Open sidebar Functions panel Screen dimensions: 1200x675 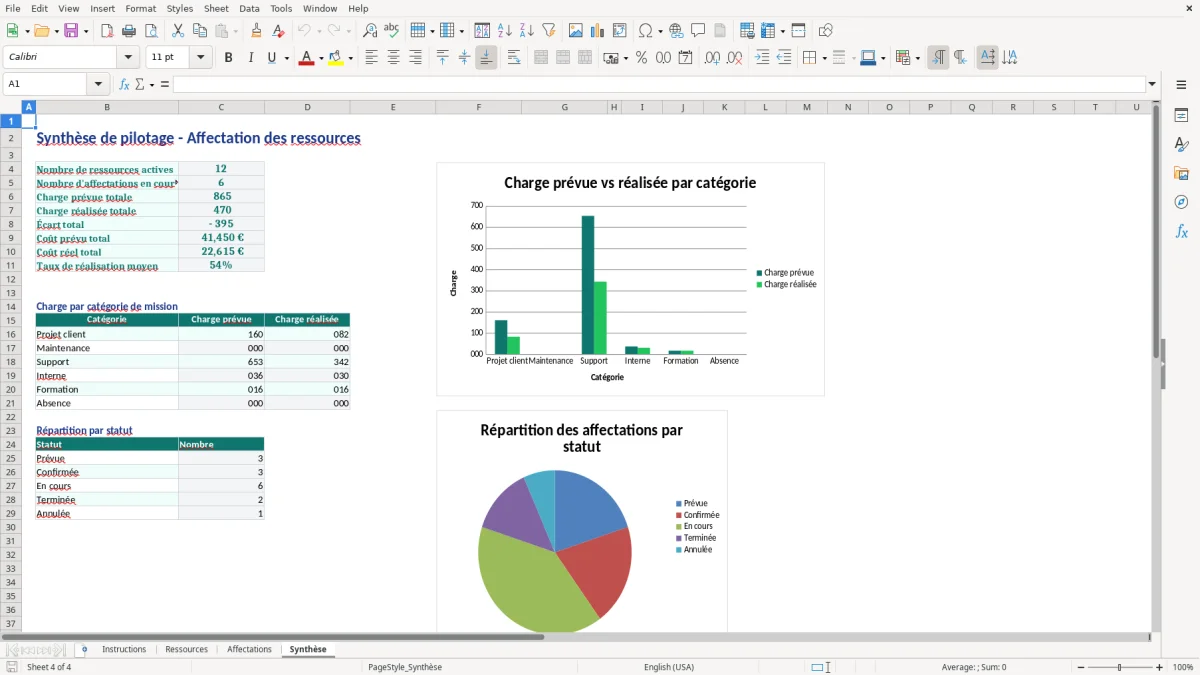[x=1181, y=232]
